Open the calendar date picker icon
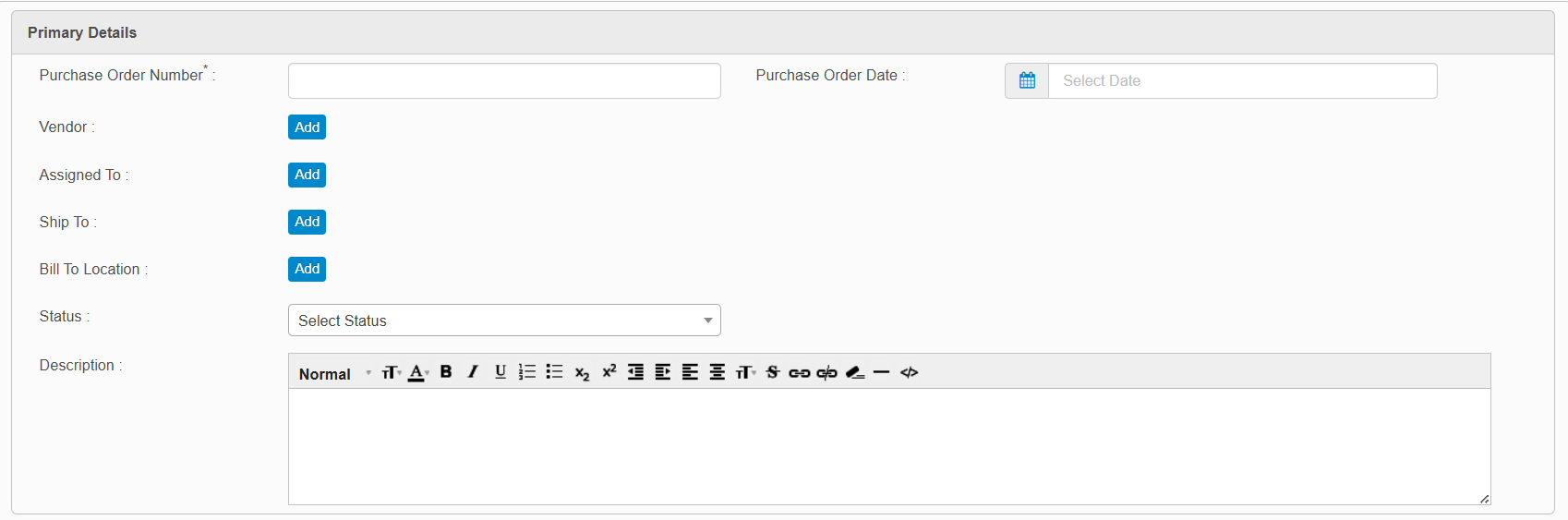This screenshot has height=520, width=1568. [1027, 81]
